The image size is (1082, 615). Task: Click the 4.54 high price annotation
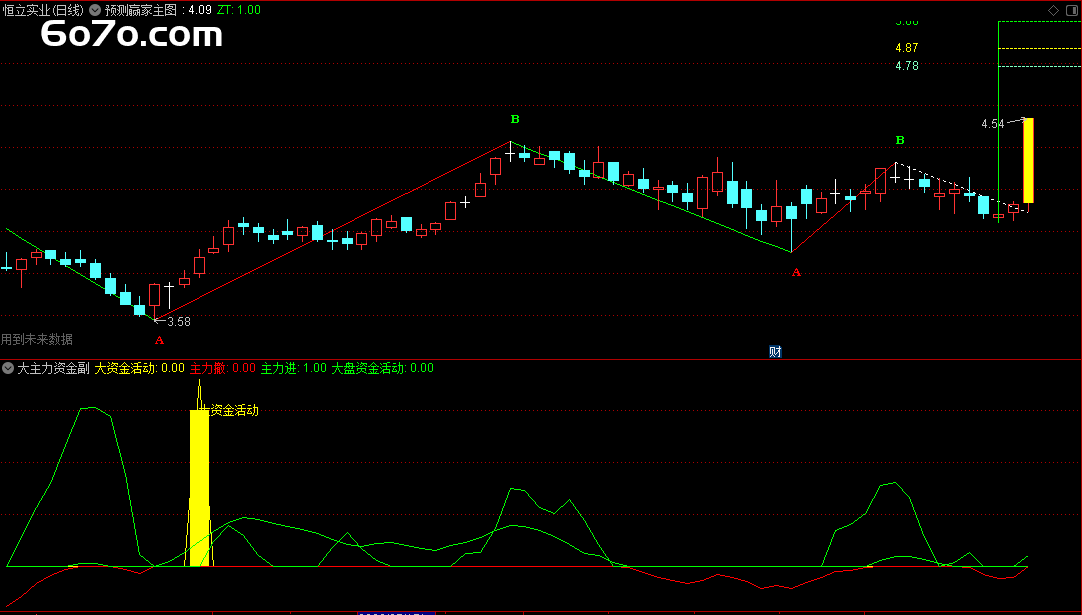point(992,124)
